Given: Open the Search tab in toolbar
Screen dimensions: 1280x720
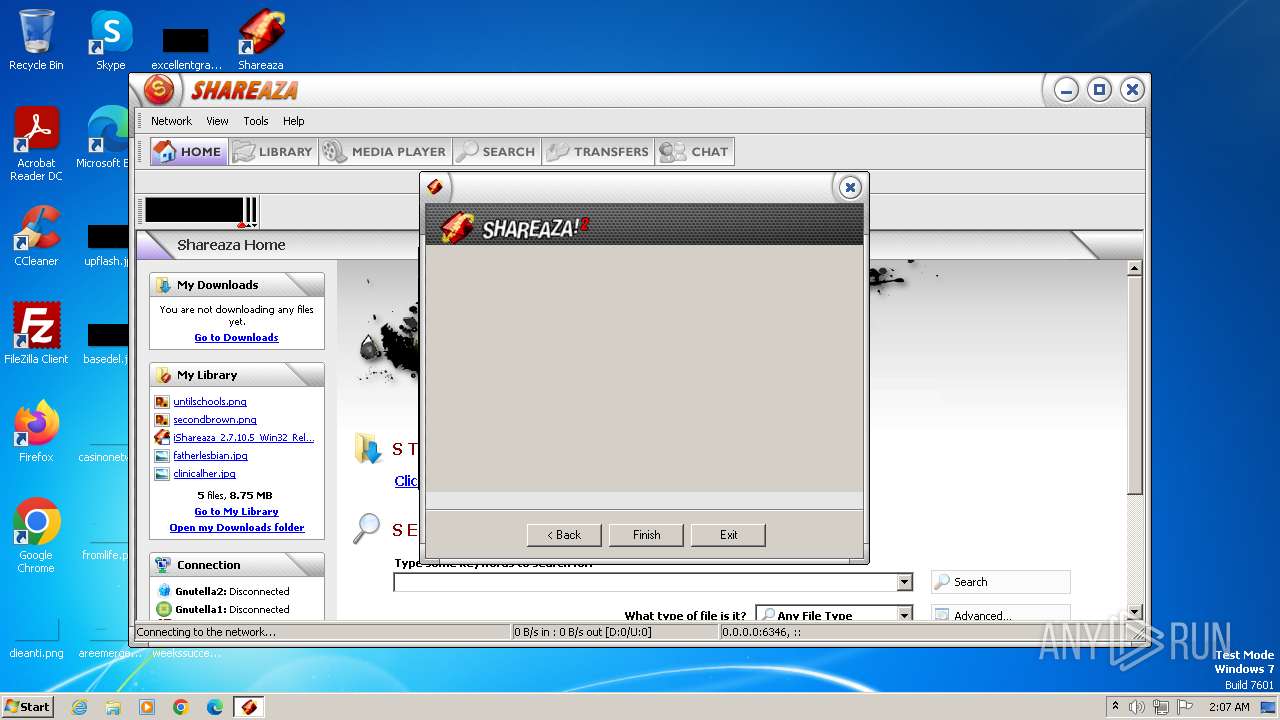Looking at the screenshot, I should tap(496, 152).
